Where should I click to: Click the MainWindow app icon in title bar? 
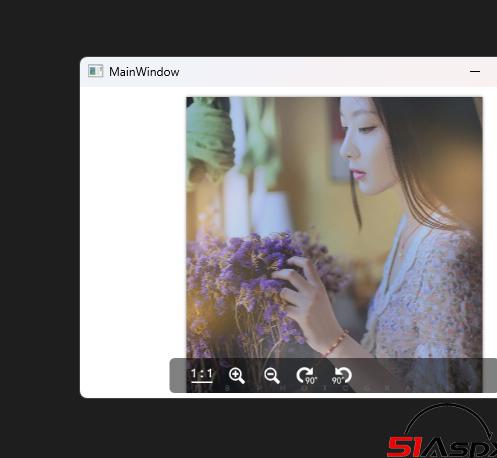95,71
